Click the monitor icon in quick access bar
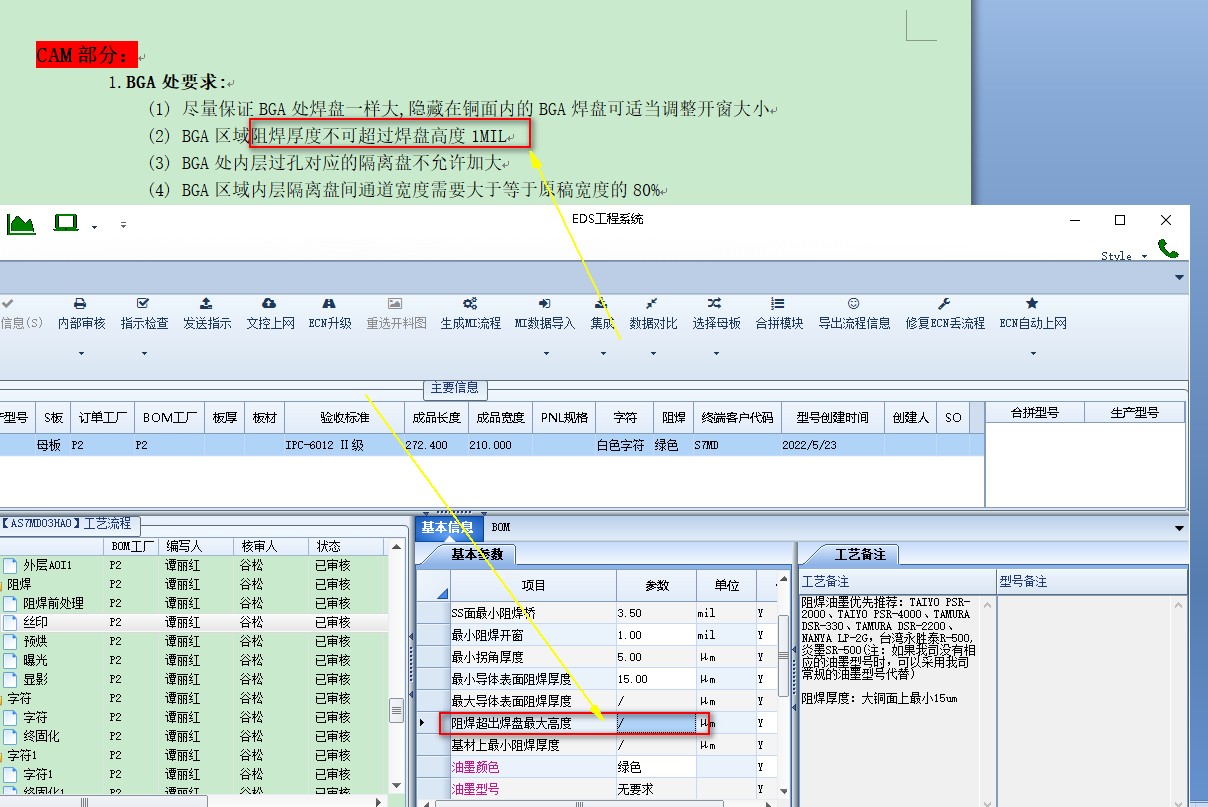 pos(66,223)
